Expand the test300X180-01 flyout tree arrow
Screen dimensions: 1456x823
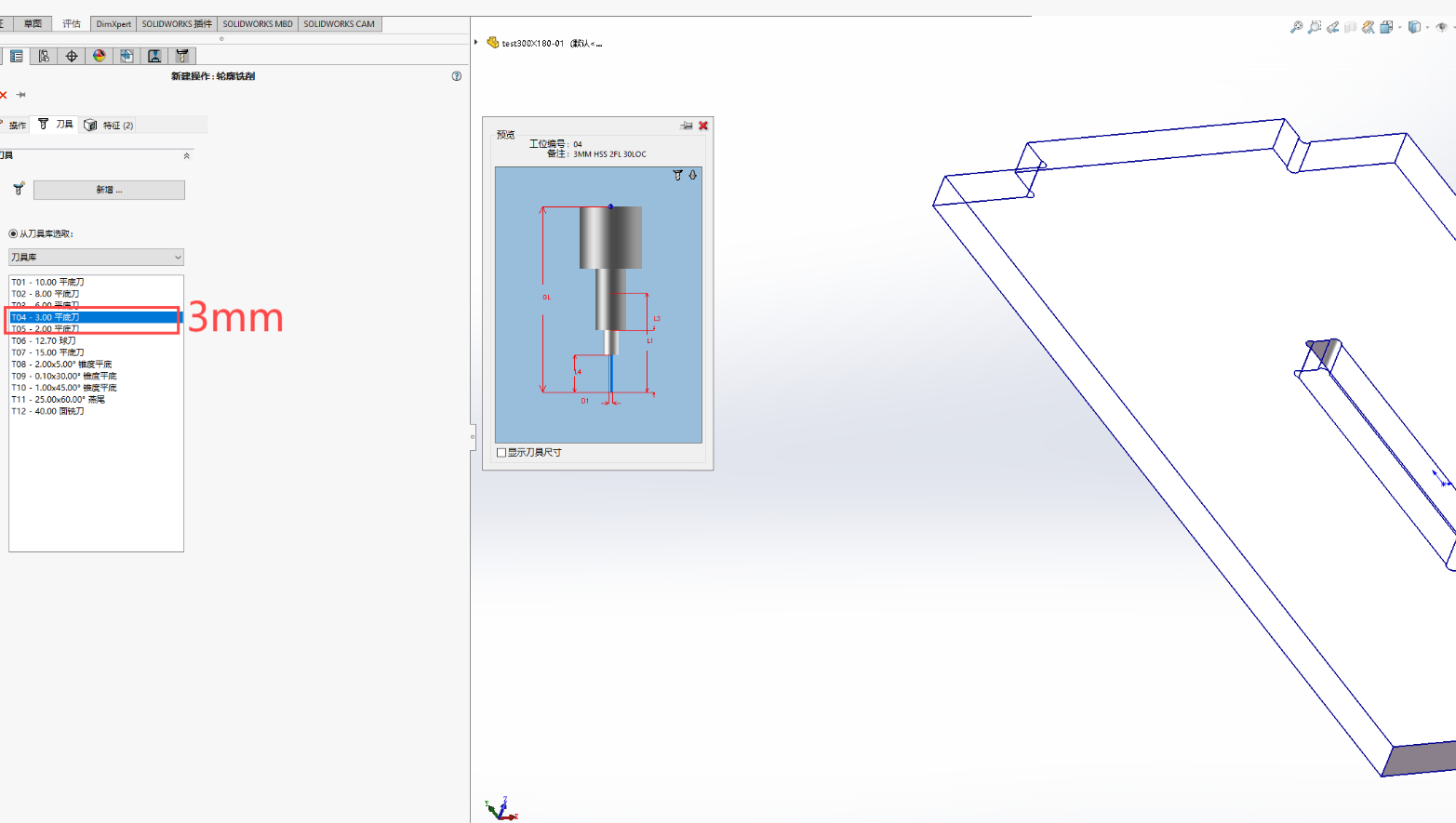pyautogui.click(x=476, y=43)
